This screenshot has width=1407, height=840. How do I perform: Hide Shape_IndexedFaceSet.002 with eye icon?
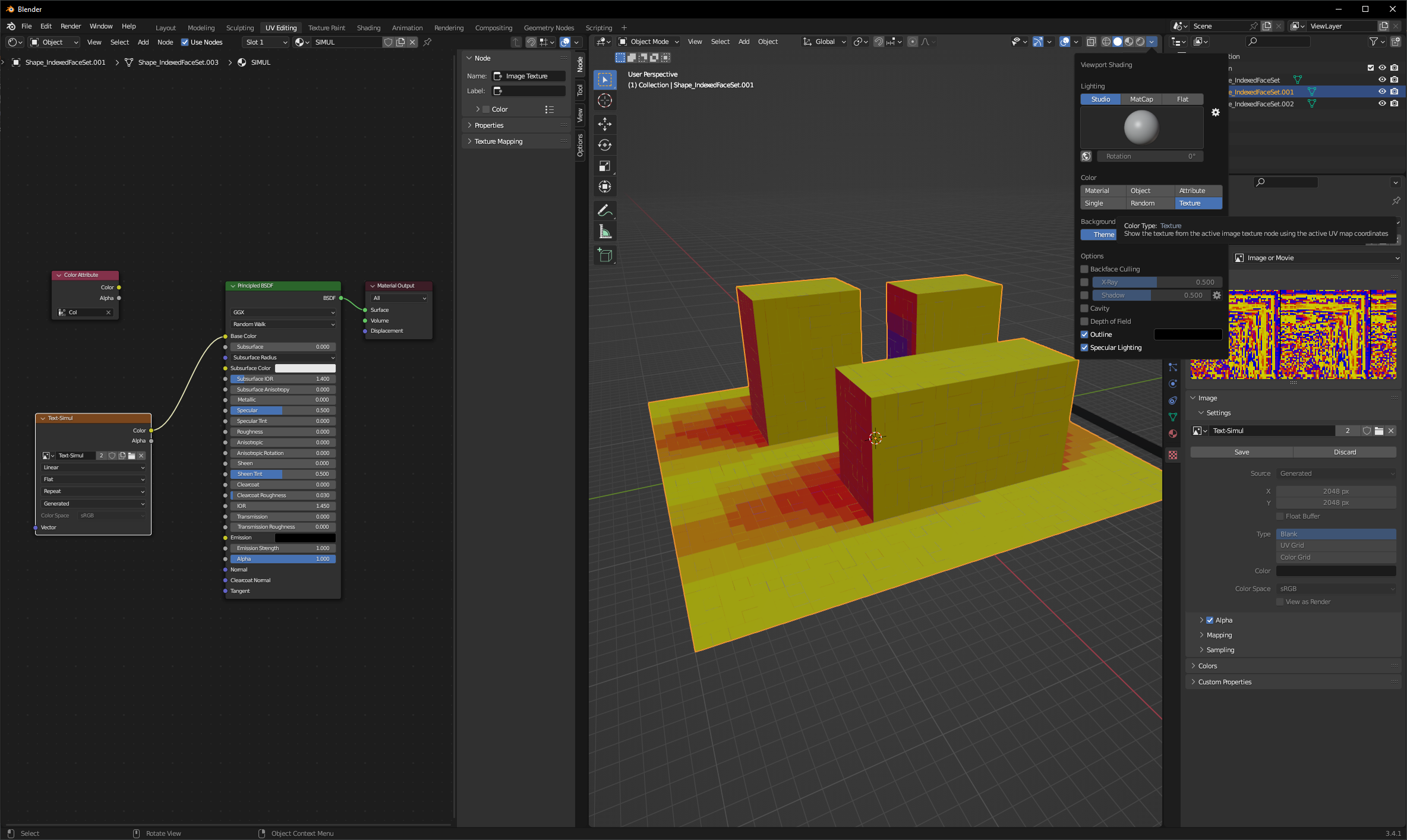1382,103
